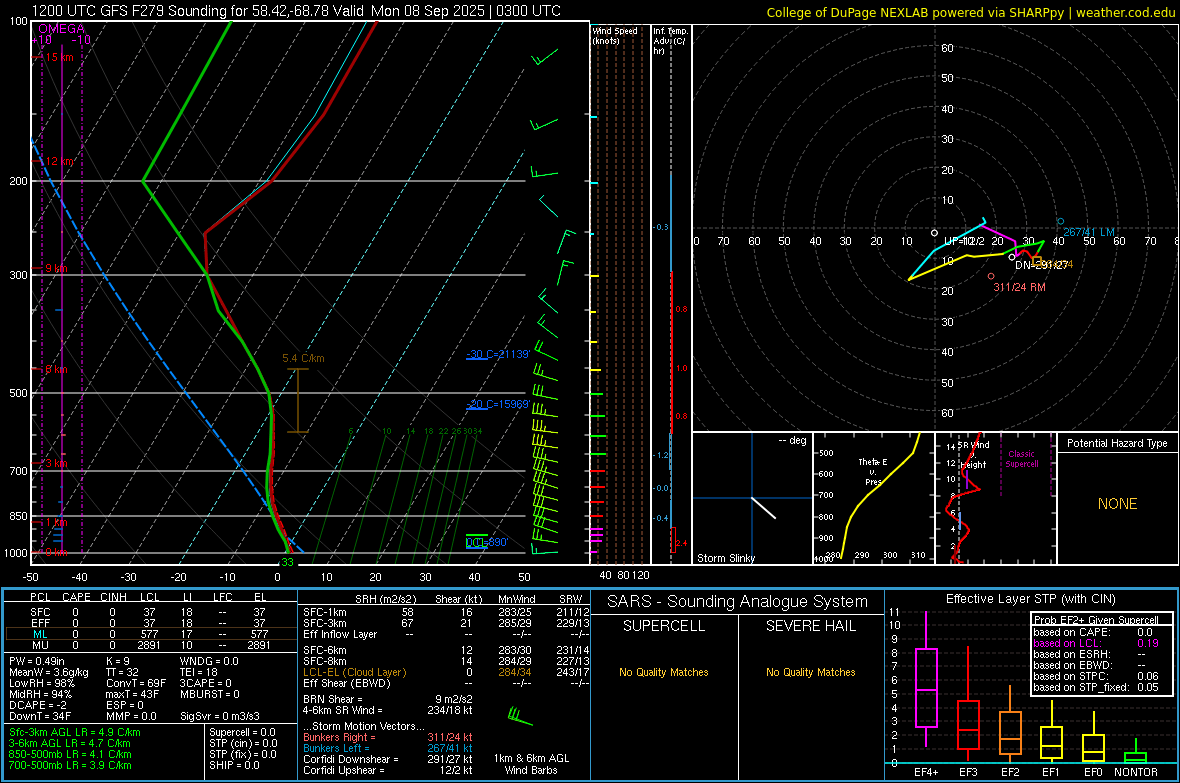Screen dimensions: 1180x783
Task: Click the 12 km height marker
Action: click(x=59, y=161)
